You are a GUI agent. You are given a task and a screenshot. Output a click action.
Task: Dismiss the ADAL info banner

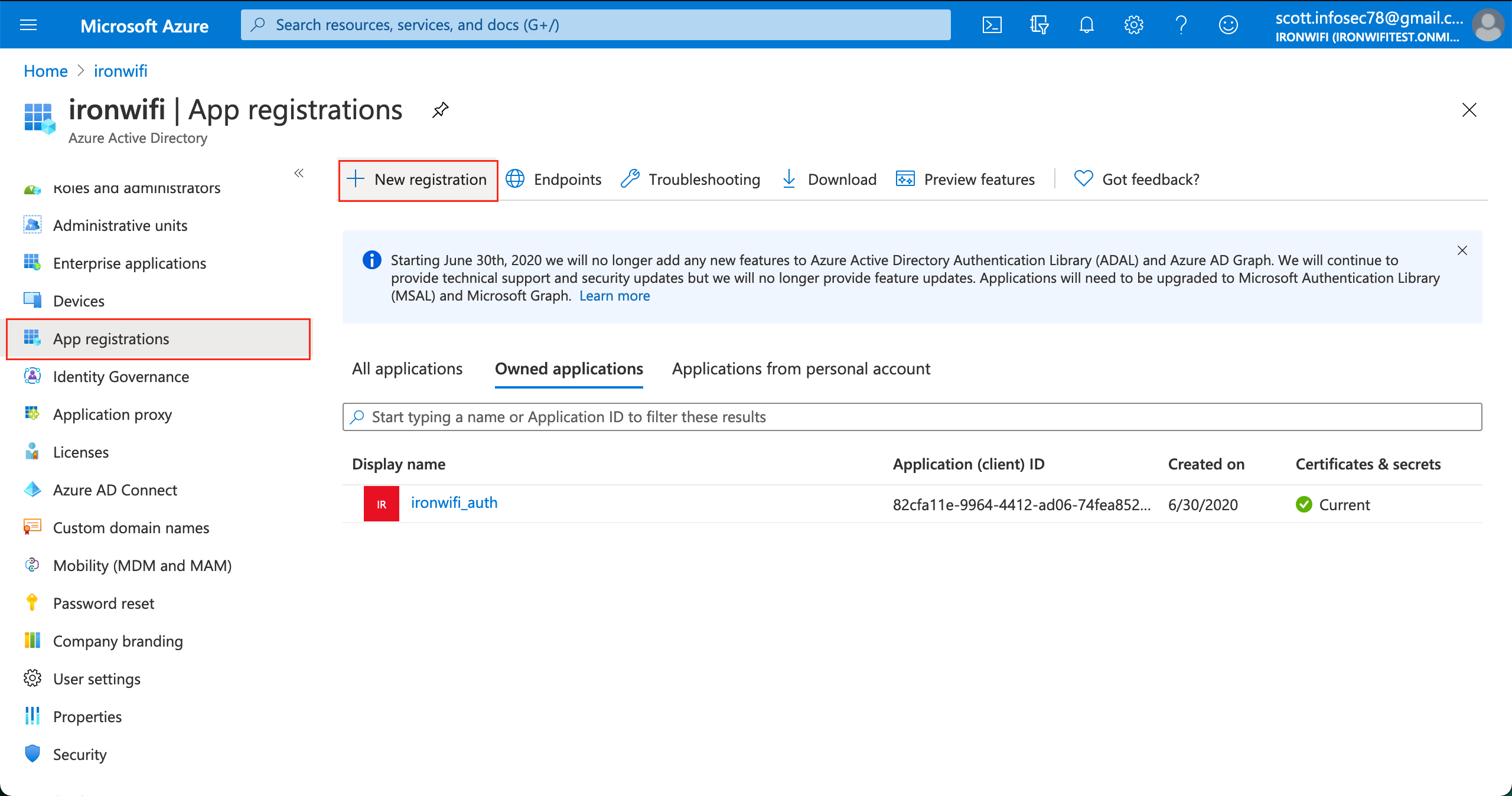point(1462,250)
